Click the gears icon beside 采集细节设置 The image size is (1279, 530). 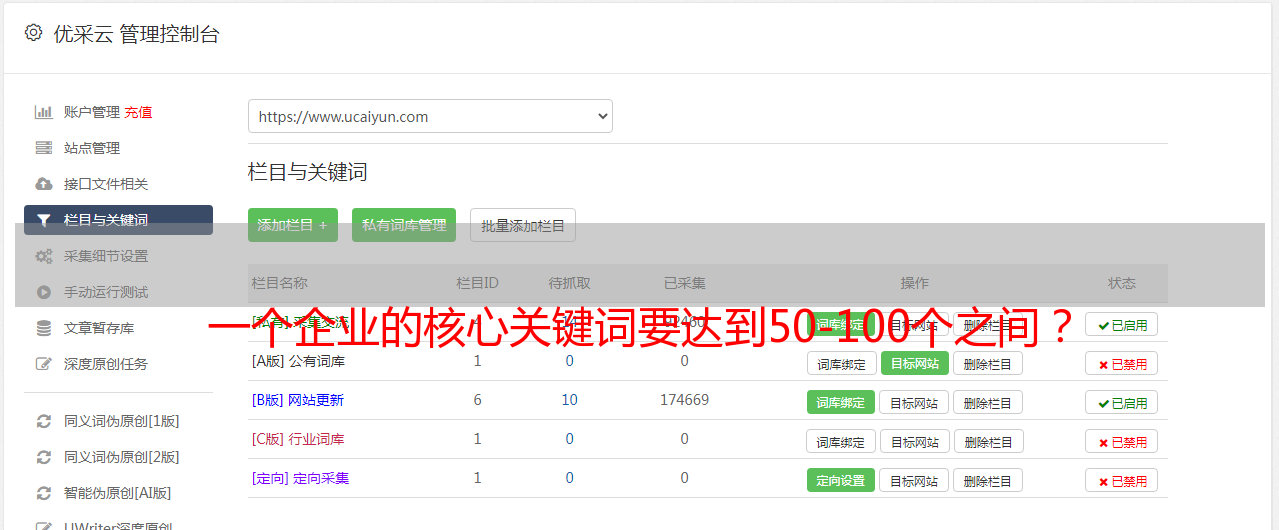tap(44, 256)
